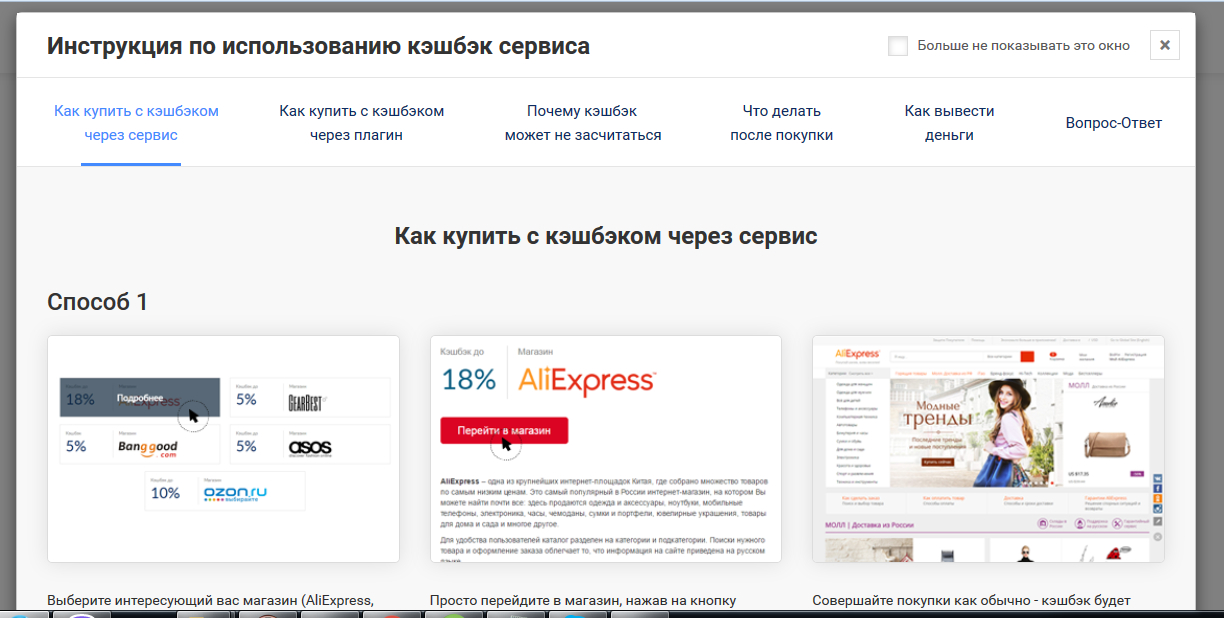Open the AliExpress 18% cashback thumbnail

click(x=606, y=449)
